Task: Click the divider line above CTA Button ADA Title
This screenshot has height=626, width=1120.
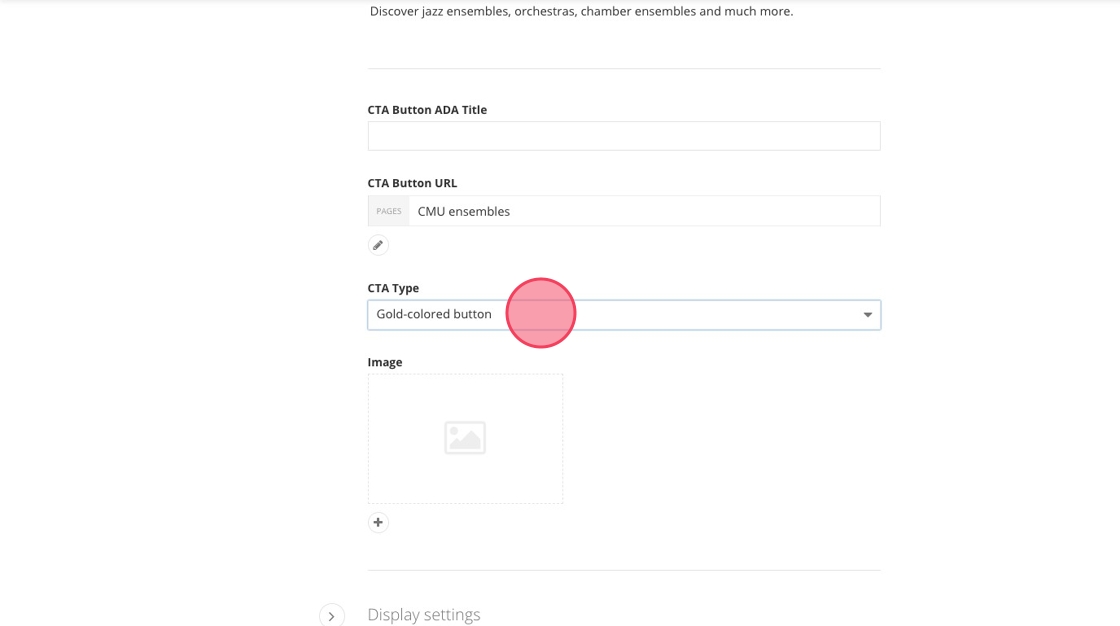Action: point(624,68)
